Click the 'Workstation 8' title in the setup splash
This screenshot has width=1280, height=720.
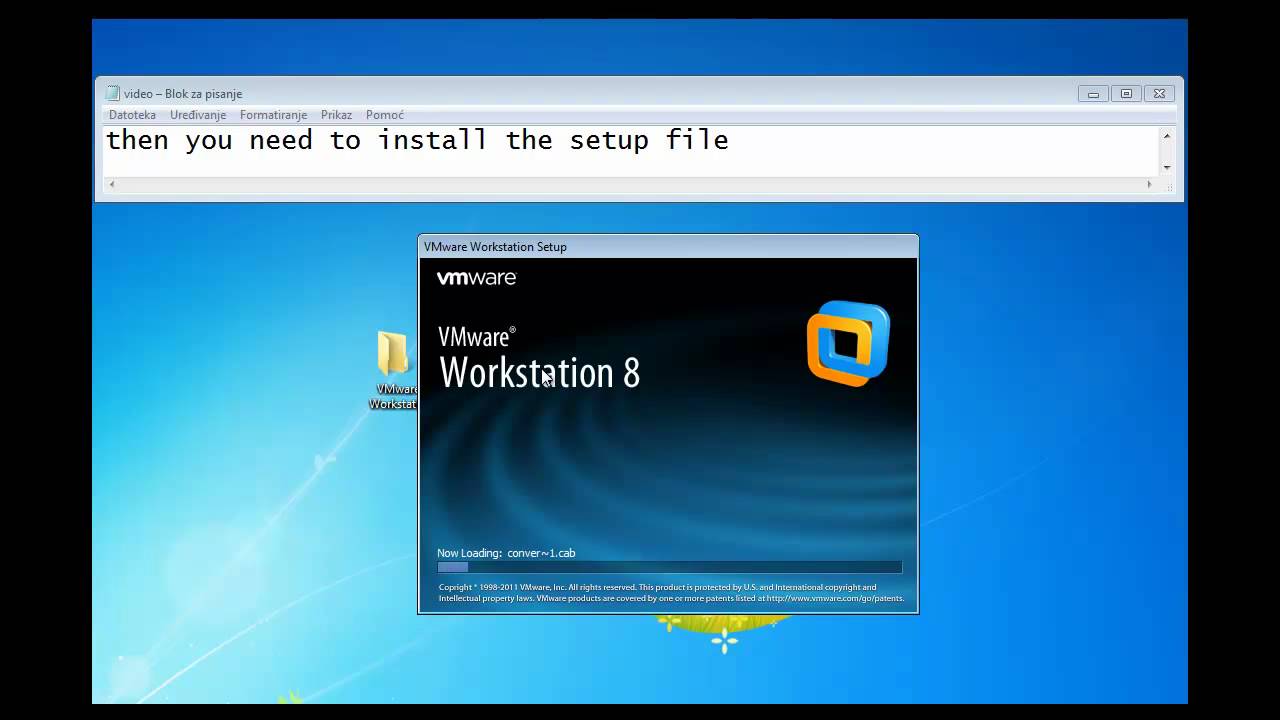pyautogui.click(x=540, y=372)
